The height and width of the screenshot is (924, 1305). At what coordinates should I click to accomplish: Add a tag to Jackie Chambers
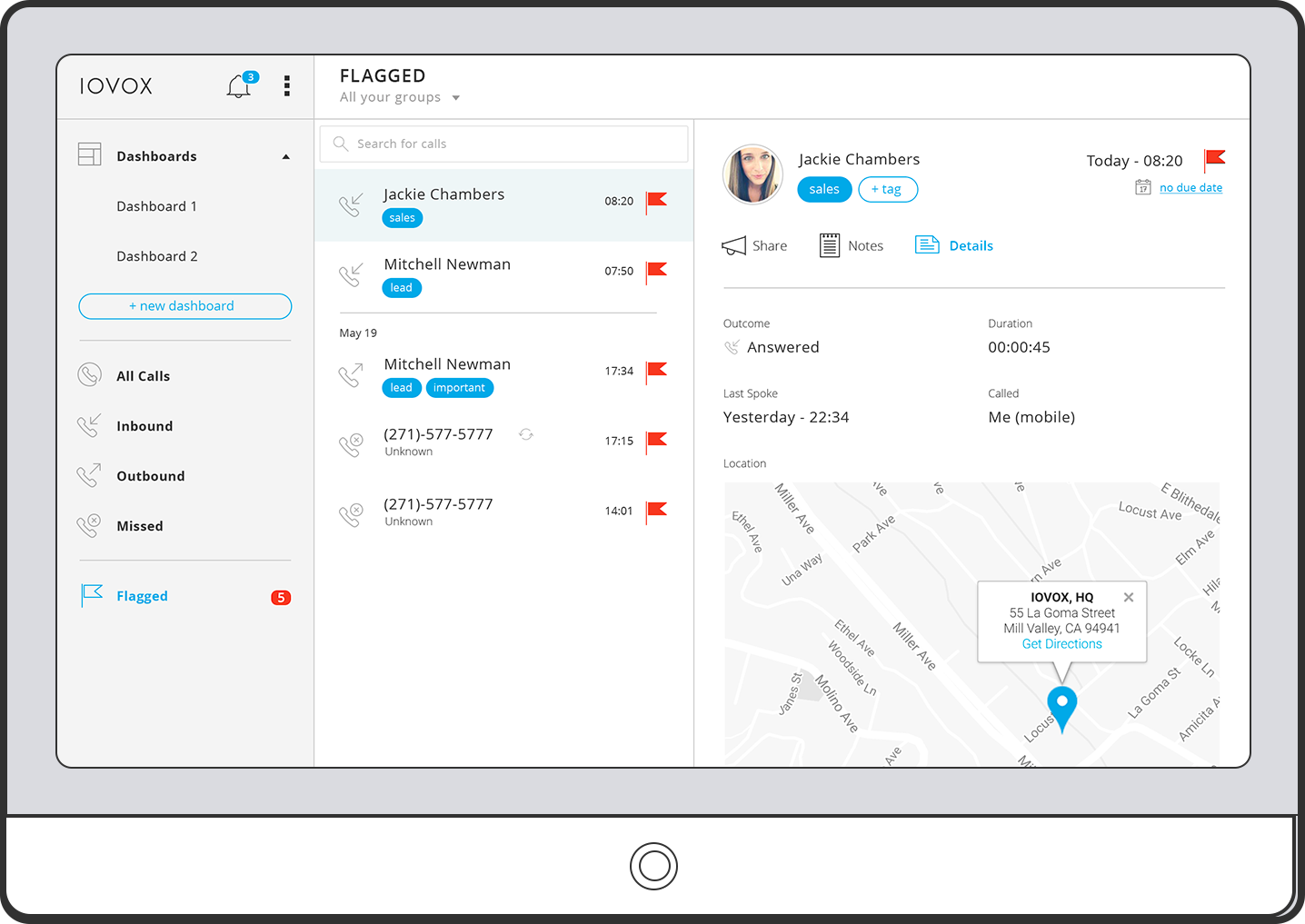[x=888, y=189]
